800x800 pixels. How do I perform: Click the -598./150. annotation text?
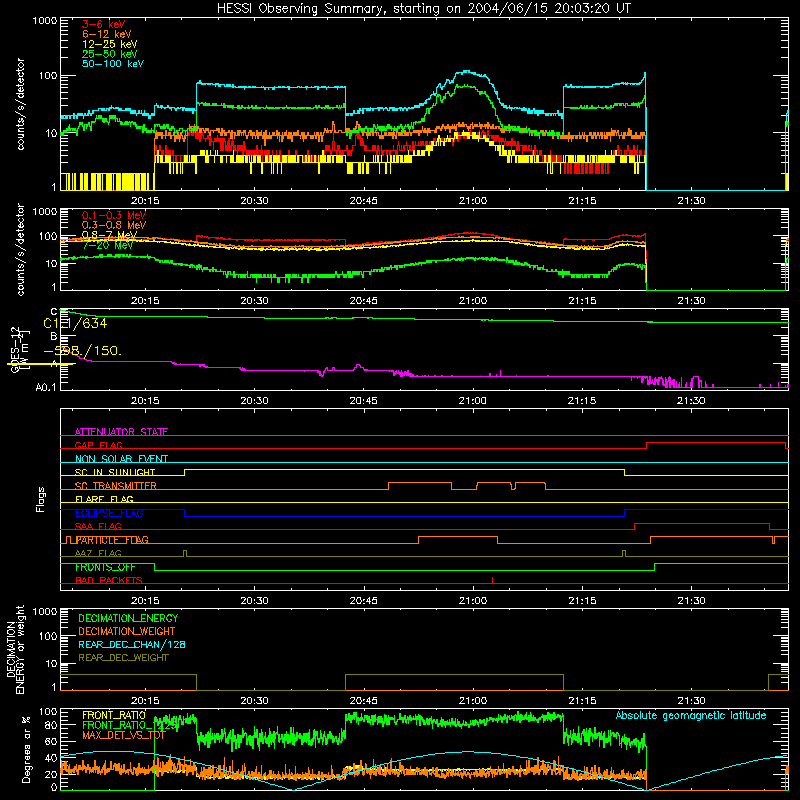(x=83, y=351)
